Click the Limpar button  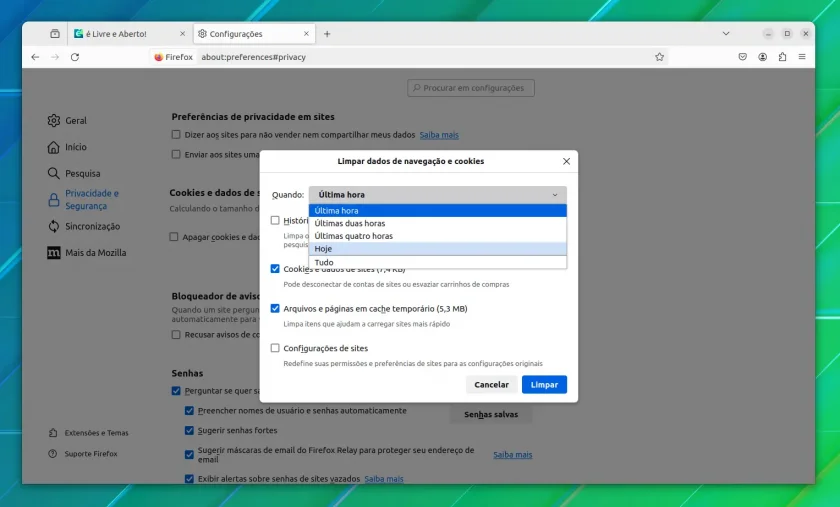(544, 384)
